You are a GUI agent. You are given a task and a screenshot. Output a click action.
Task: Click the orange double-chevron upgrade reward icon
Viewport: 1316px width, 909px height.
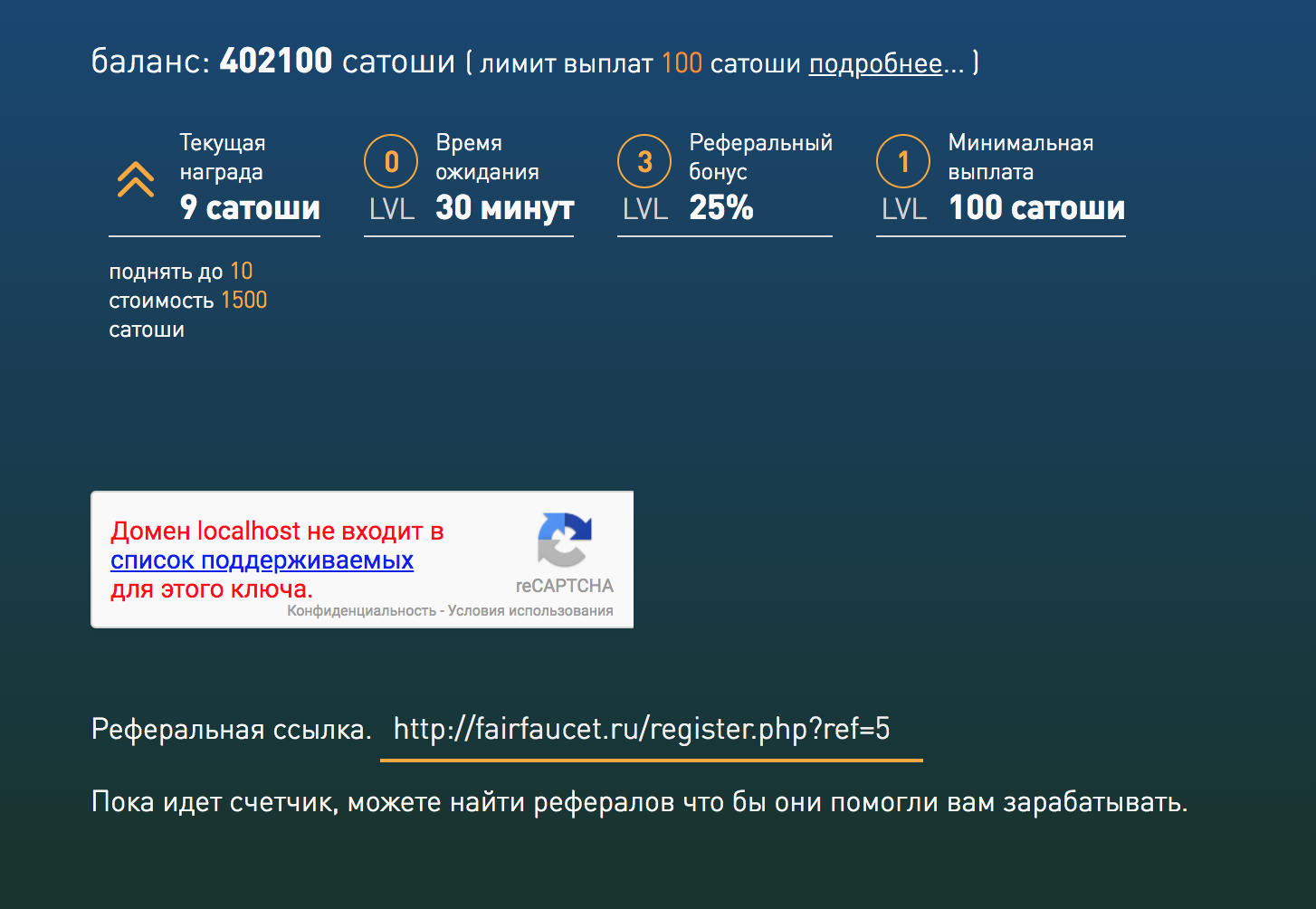135,179
